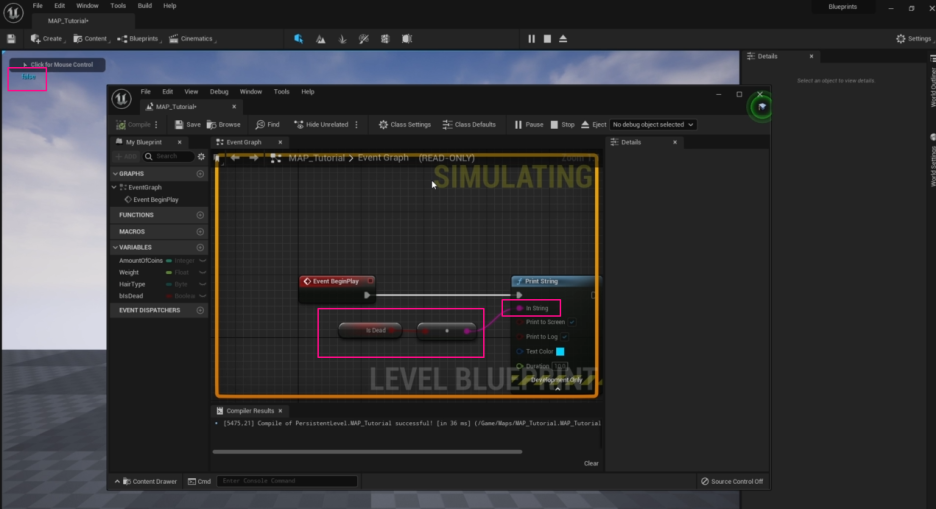
Task: Click the My Blueprint search field
Action: 168,157
